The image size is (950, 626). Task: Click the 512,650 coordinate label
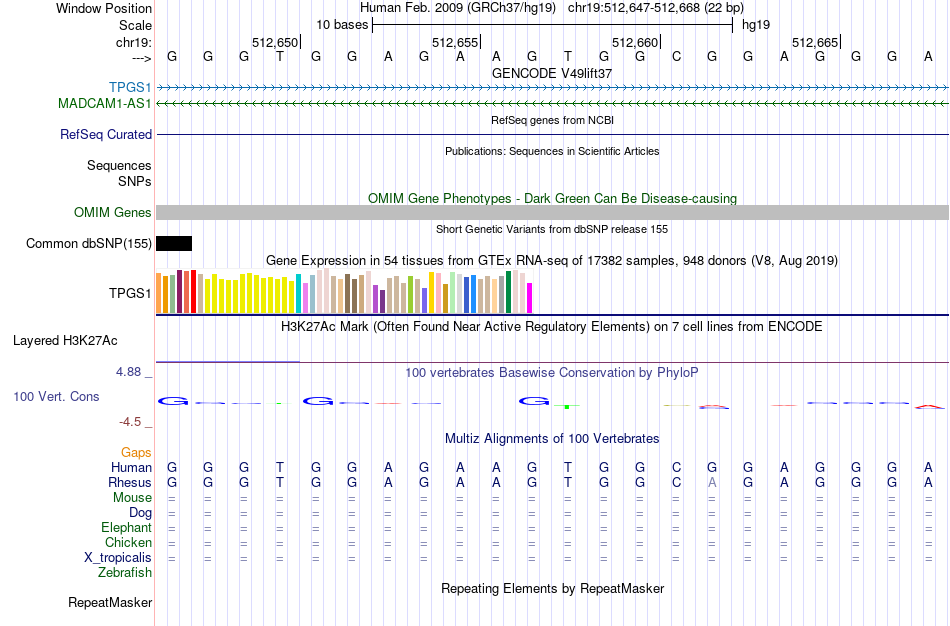point(275,42)
